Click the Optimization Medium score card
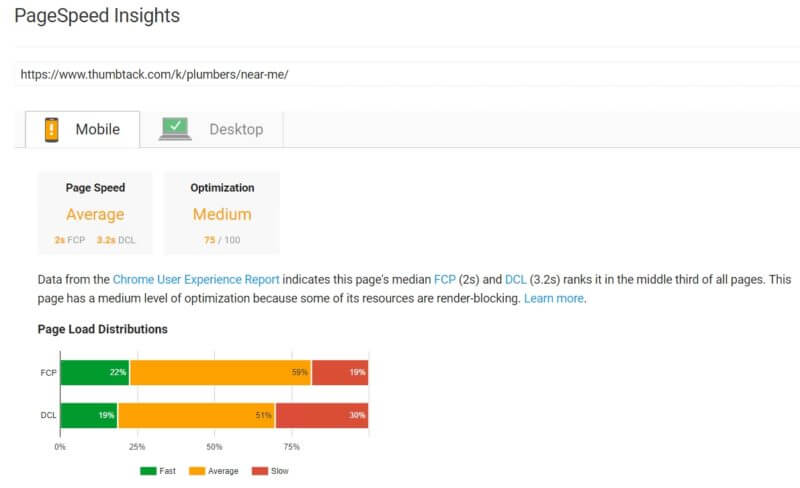Screen dimensions: 800x488 222,213
